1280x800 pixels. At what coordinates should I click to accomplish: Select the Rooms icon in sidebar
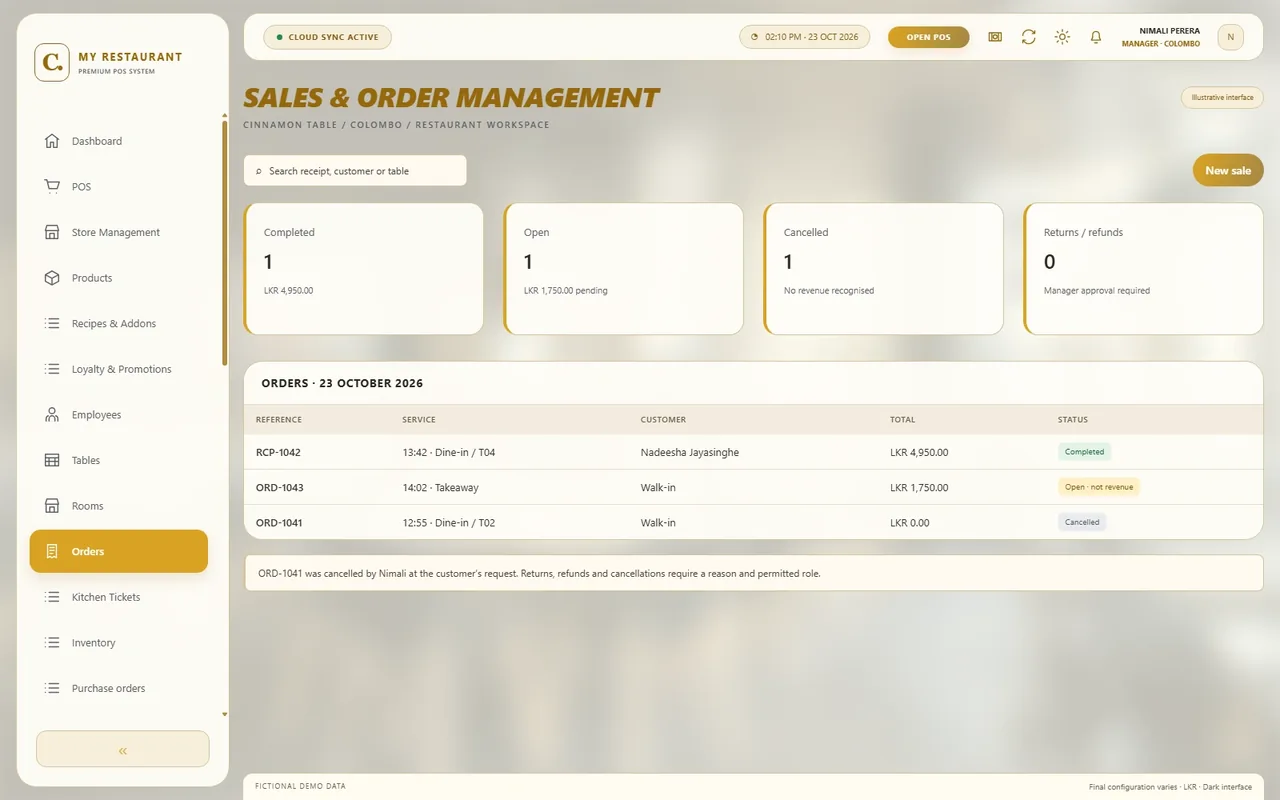click(52, 506)
